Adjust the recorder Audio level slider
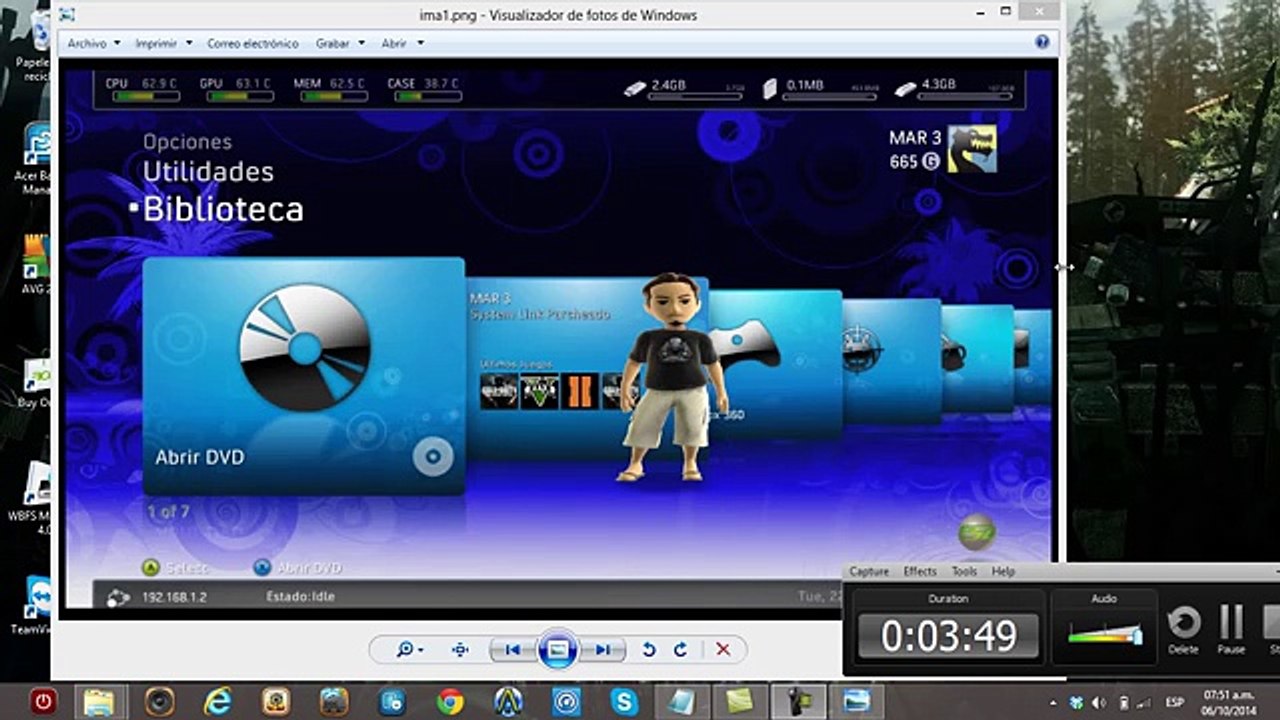Viewport: 1280px width, 720px height. [1104, 635]
